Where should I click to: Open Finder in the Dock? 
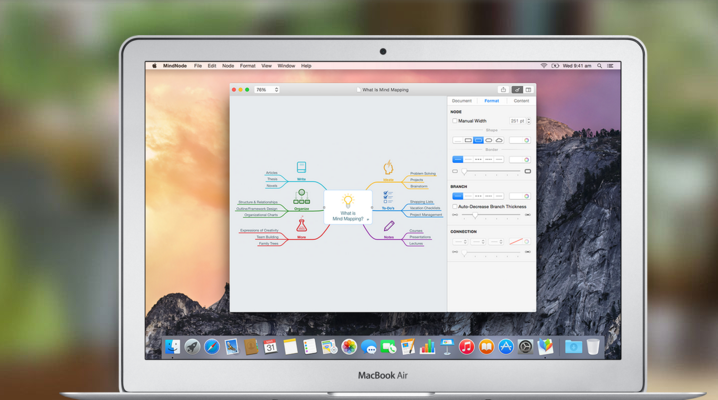pyautogui.click(x=172, y=347)
